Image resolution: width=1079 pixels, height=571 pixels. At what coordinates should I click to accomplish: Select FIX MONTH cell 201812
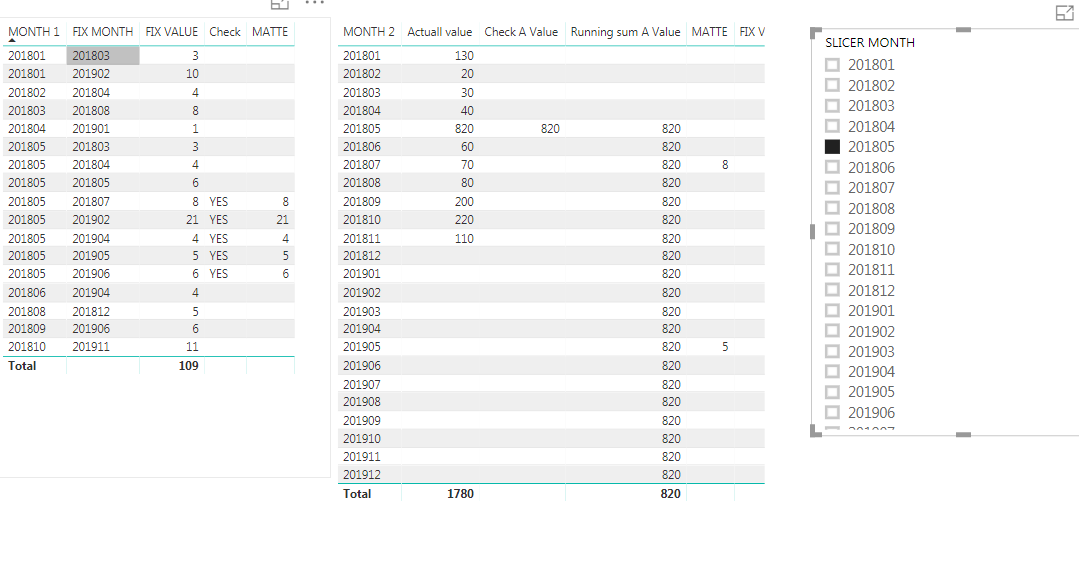[x=91, y=312]
